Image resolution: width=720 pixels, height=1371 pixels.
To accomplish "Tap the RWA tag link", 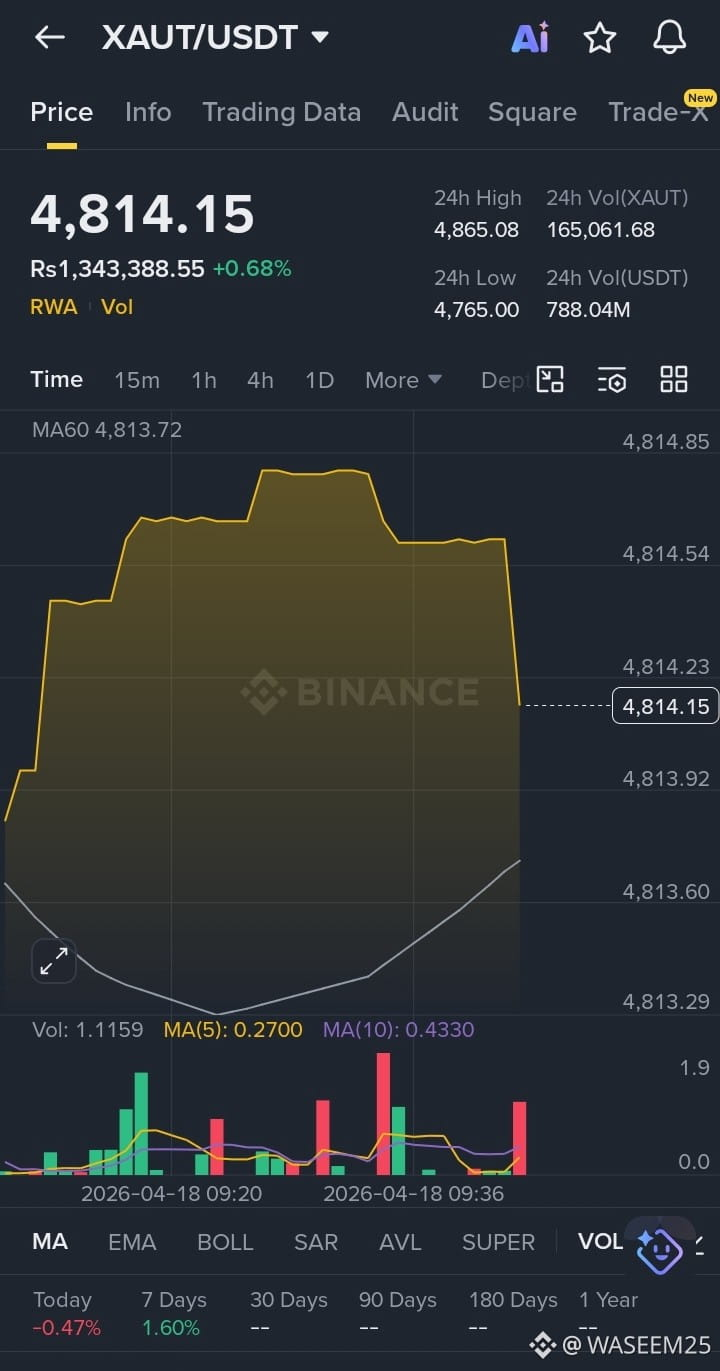I will pyautogui.click(x=54, y=307).
